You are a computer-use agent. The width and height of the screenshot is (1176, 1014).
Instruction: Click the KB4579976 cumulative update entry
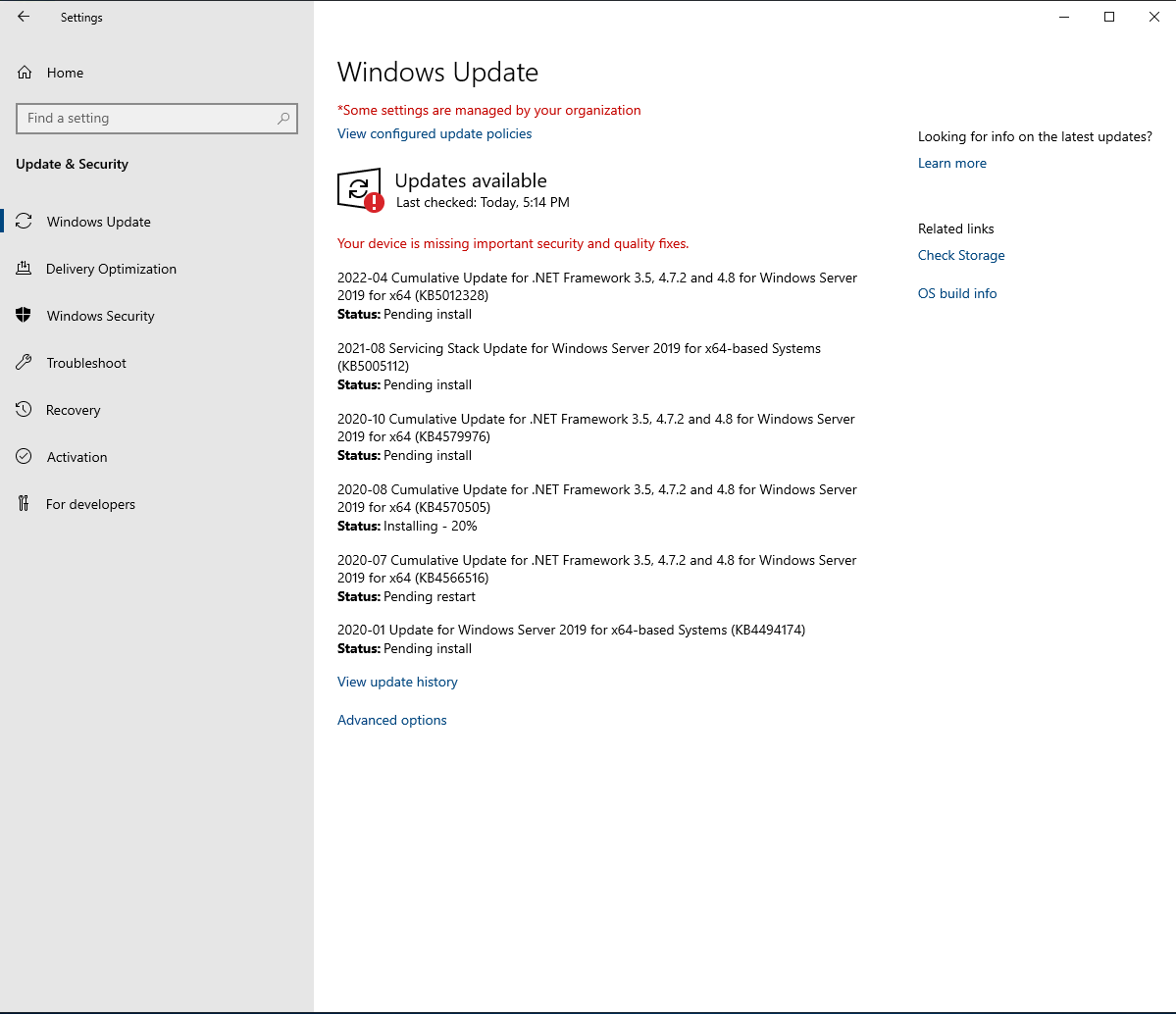[596, 436]
